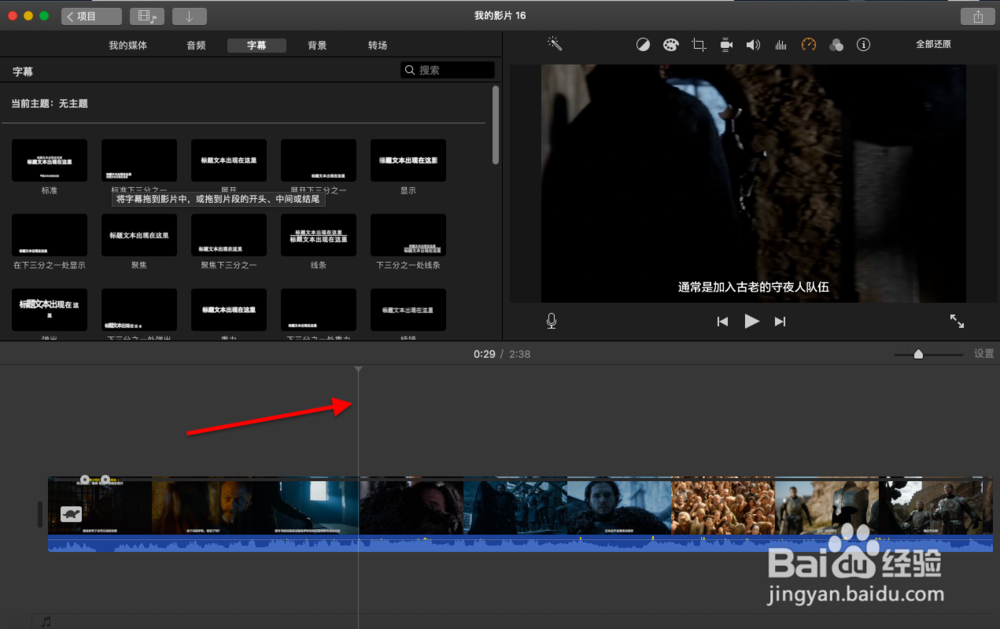Click the titles browser vertical scrollbar
The height and width of the screenshot is (629, 1000).
(496, 125)
